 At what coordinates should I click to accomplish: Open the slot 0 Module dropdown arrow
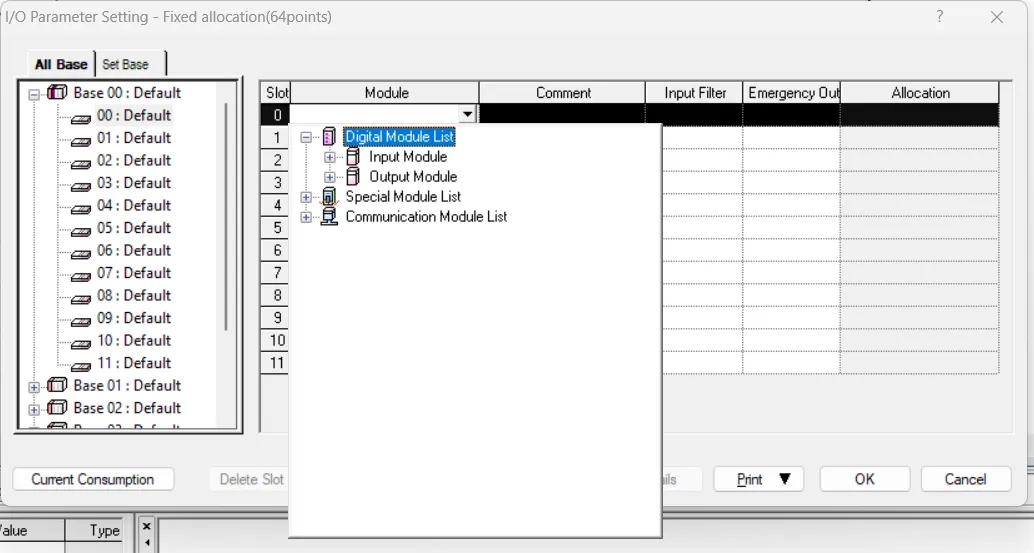point(468,115)
